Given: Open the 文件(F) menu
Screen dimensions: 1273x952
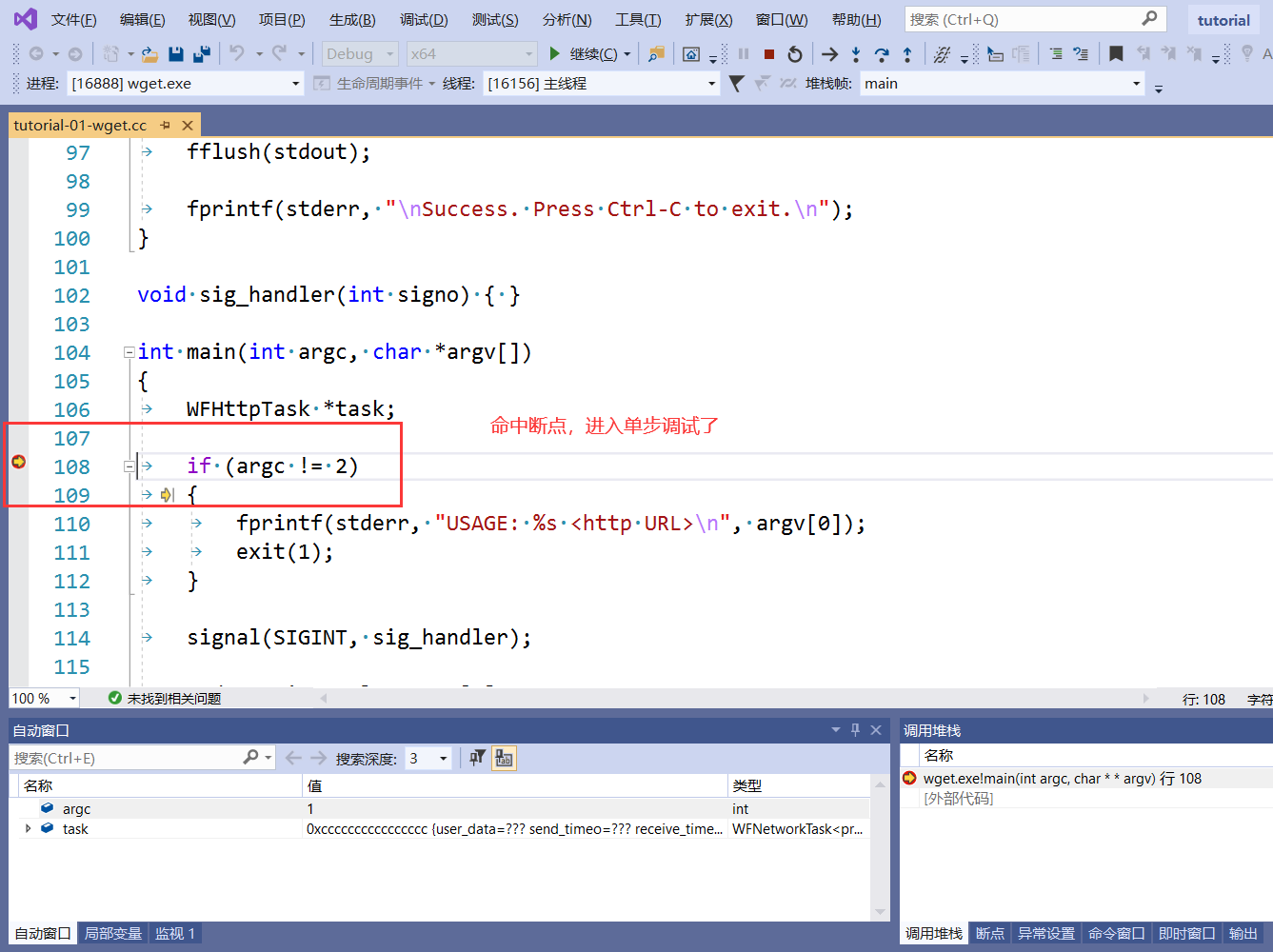Looking at the screenshot, I should [x=73, y=20].
